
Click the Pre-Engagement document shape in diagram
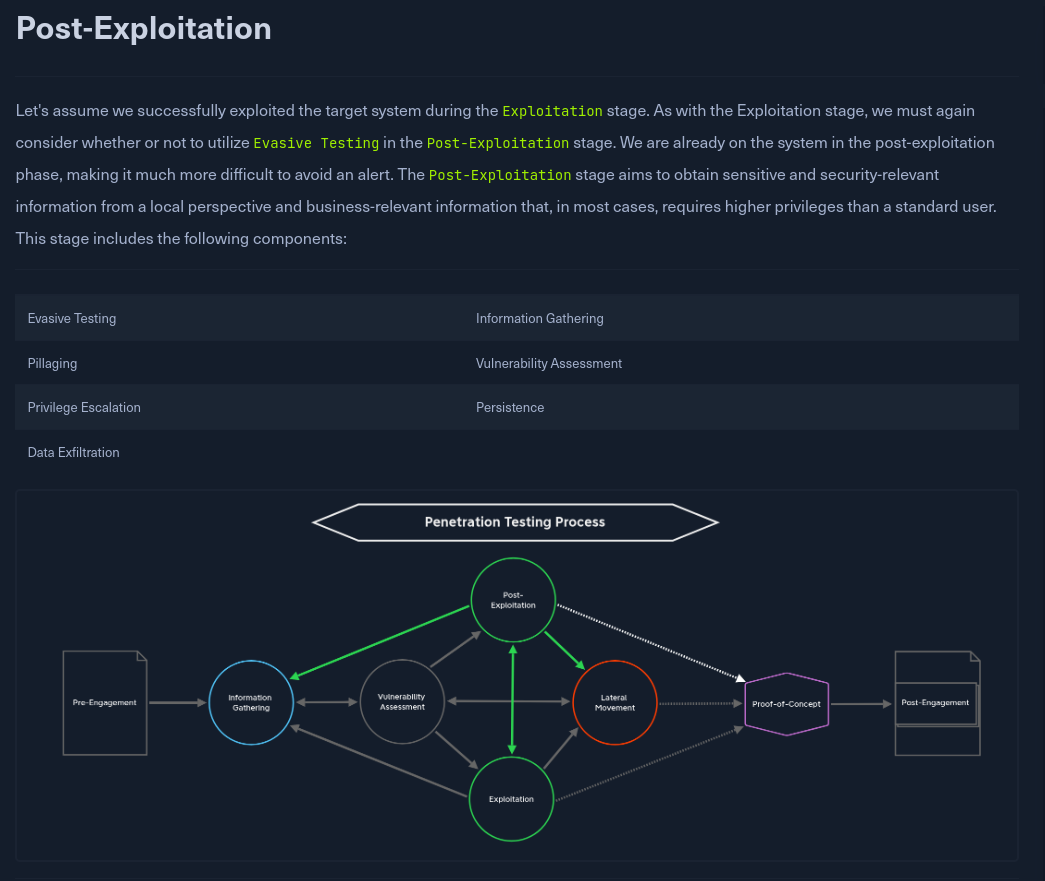[x=105, y=703]
